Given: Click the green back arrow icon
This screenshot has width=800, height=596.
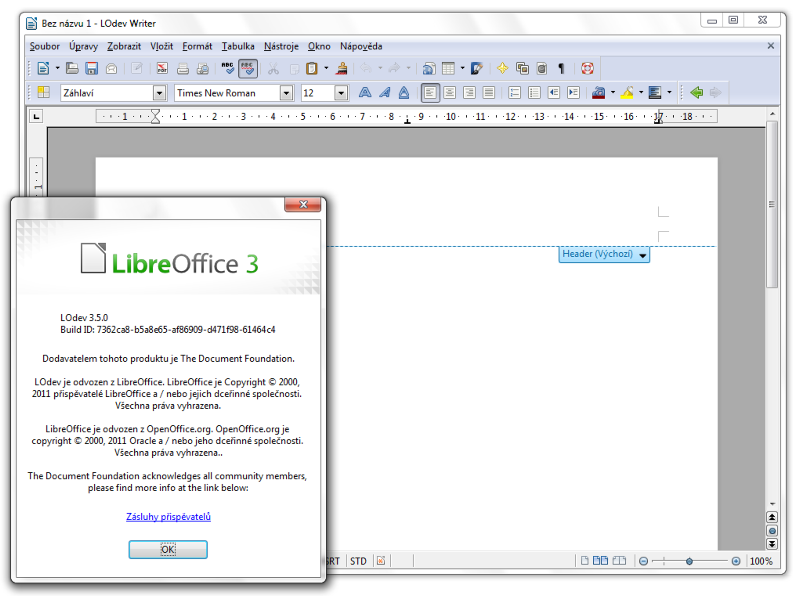Looking at the screenshot, I should tap(696, 92).
